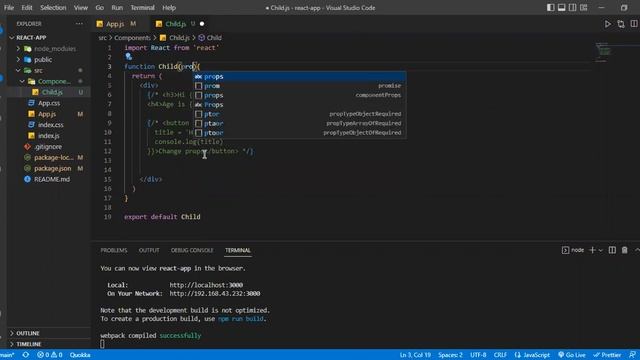Select 'props' componentProps snippet suggestion
The image size is (640, 360).
[299, 95]
